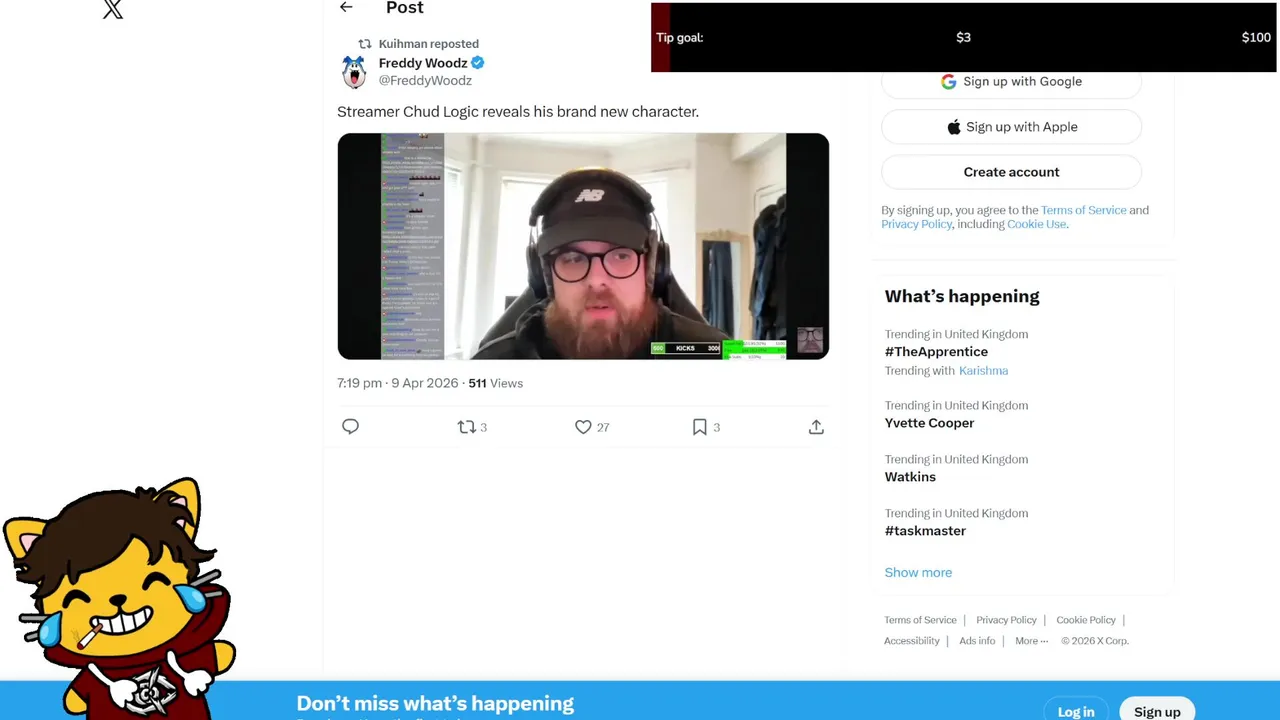1280x720 pixels.
Task: Expand the footer More menu
Action: [1031, 641]
